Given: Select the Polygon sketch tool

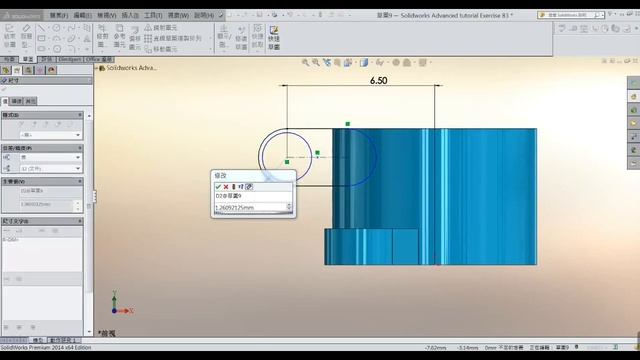Looking at the screenshot, I should (x=56, y=49).
